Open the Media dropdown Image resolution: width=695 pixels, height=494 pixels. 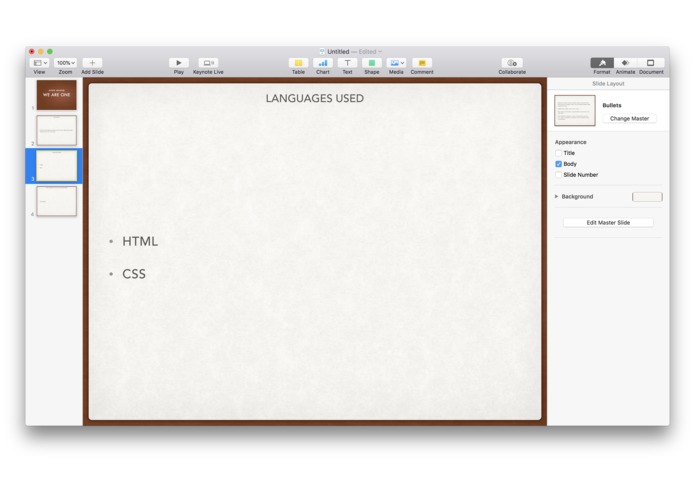click(x=396, y=63)
